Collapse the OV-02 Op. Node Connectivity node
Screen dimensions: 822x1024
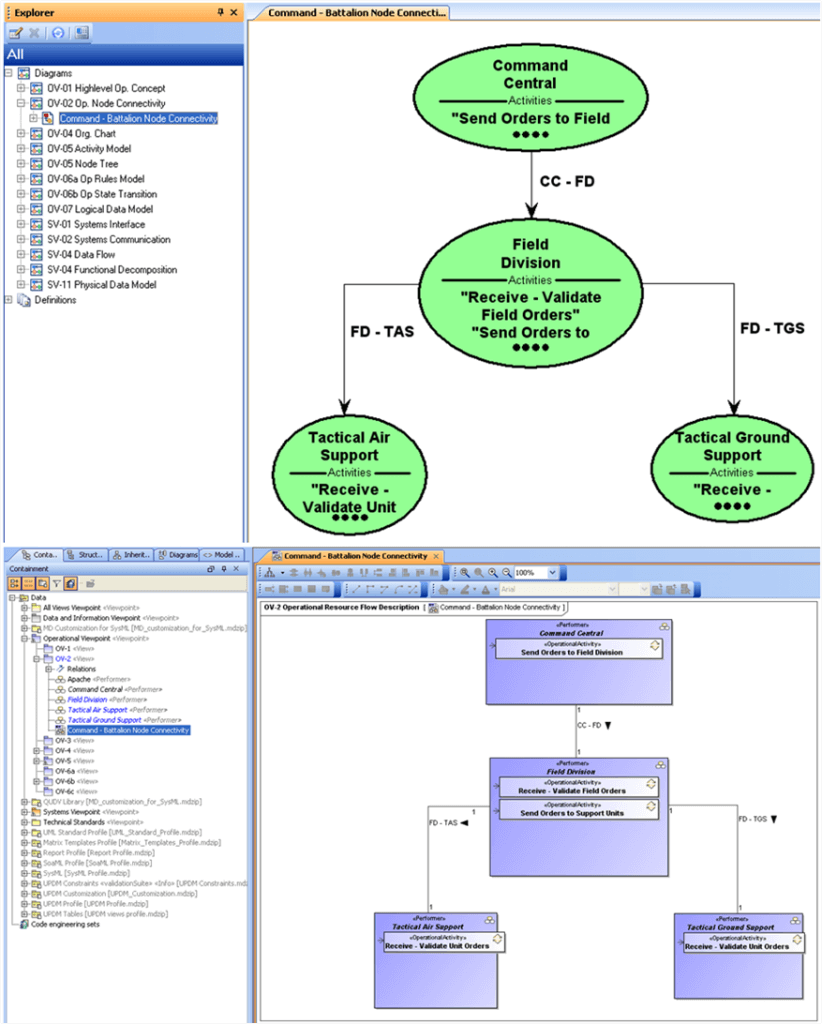coord(22,103)
